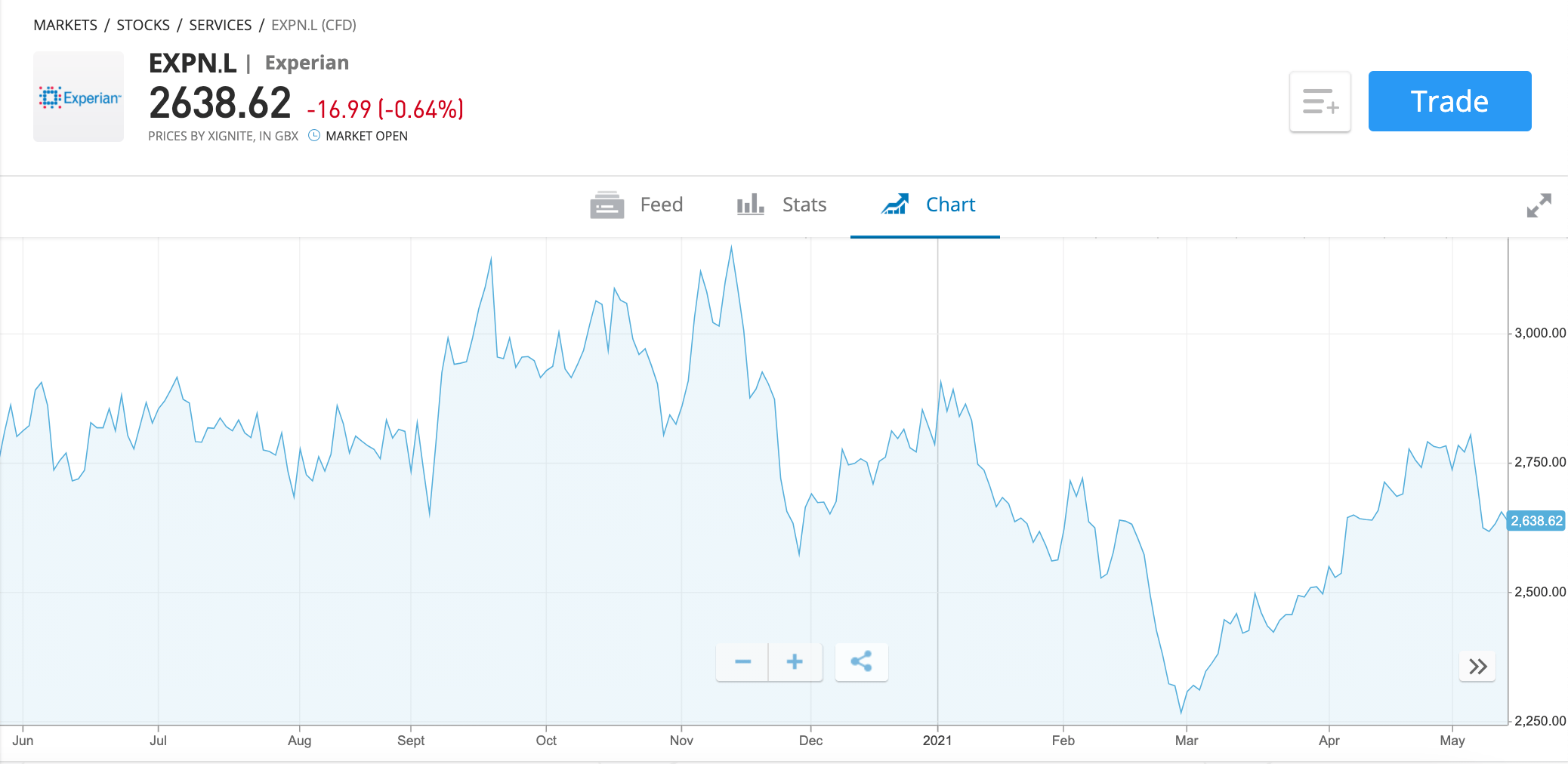Click the EXPN.L ticker heading
The image size is (1568, 764).
click(x=193, y=63)
